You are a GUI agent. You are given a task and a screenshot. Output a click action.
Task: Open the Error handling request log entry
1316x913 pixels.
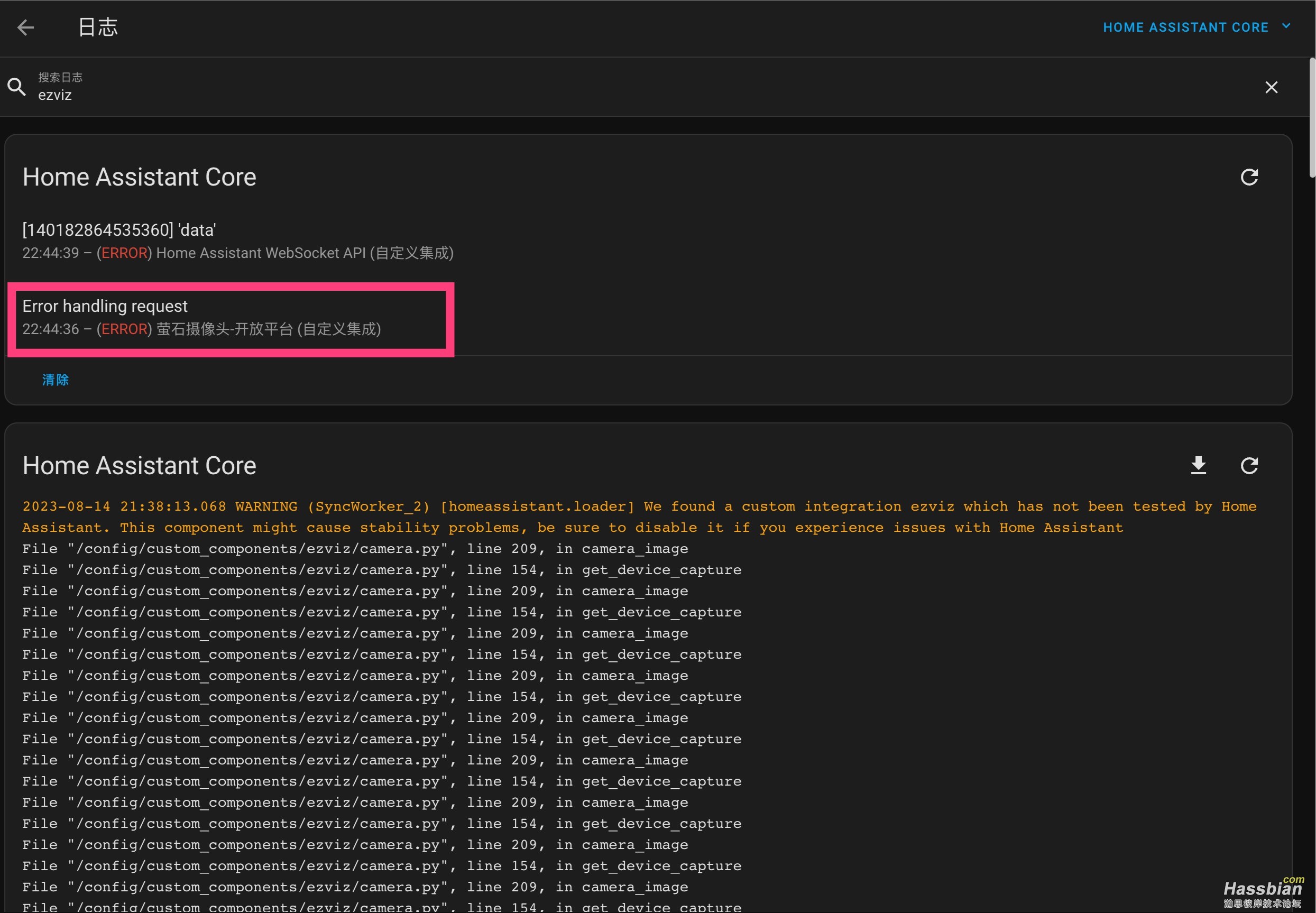[x=648, y=318]
